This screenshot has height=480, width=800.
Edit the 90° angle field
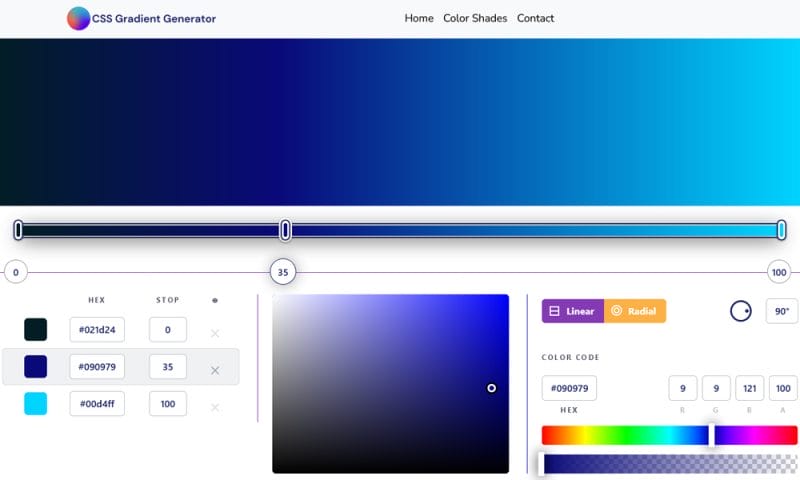[782, 311]
